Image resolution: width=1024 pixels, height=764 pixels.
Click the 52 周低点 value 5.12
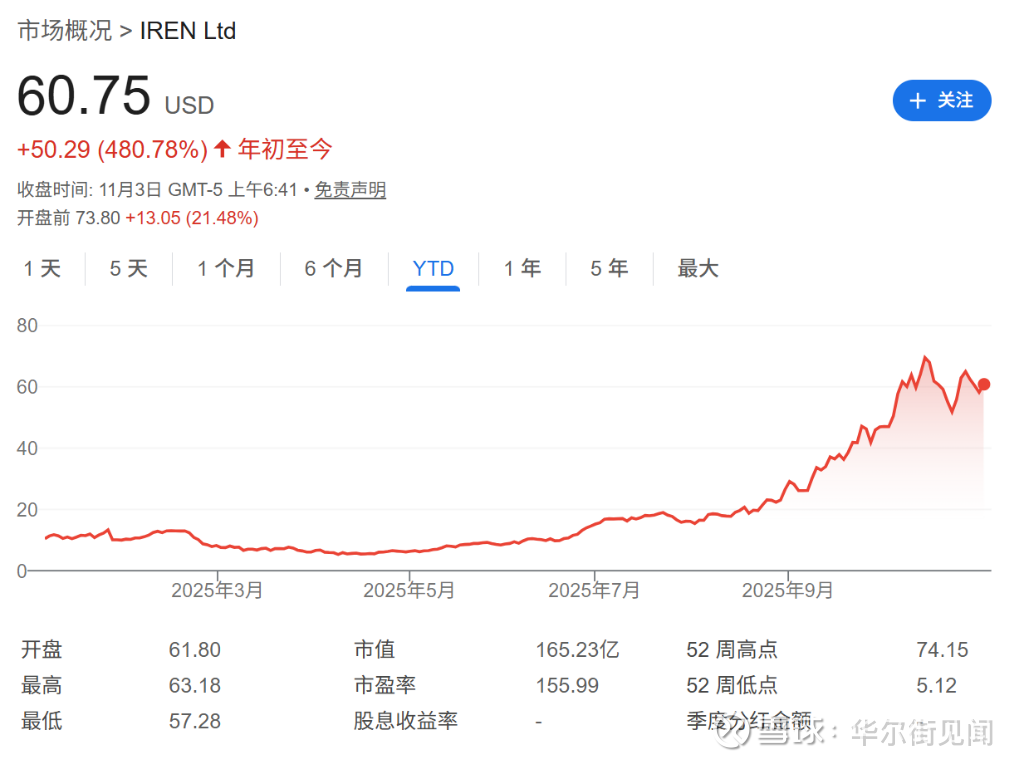[x=936, y=686]
